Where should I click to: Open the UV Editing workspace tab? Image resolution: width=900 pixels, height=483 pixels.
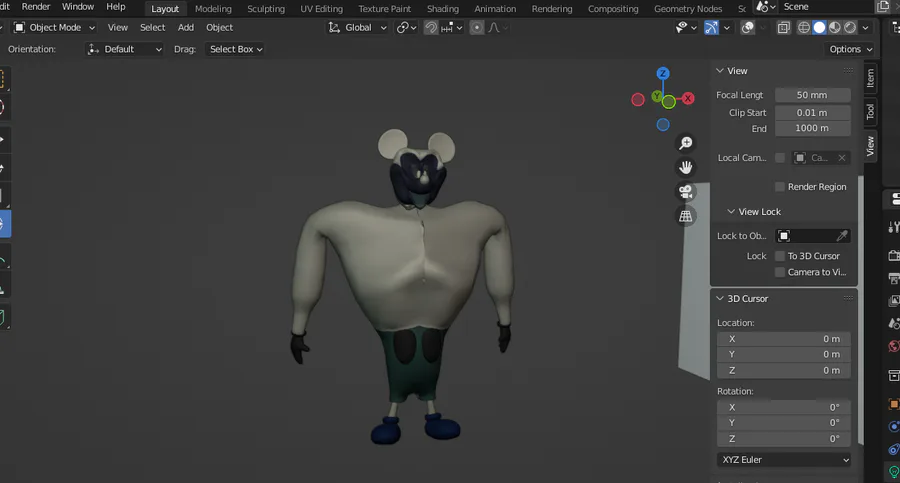[321, 9]
